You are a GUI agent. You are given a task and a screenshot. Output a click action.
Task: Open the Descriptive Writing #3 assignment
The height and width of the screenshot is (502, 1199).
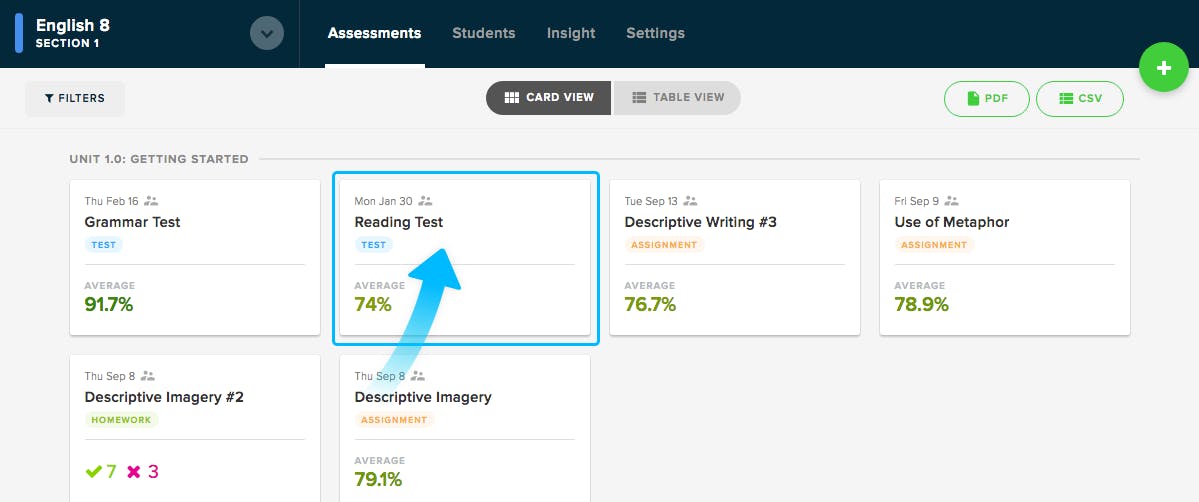[x=735, y=258]
